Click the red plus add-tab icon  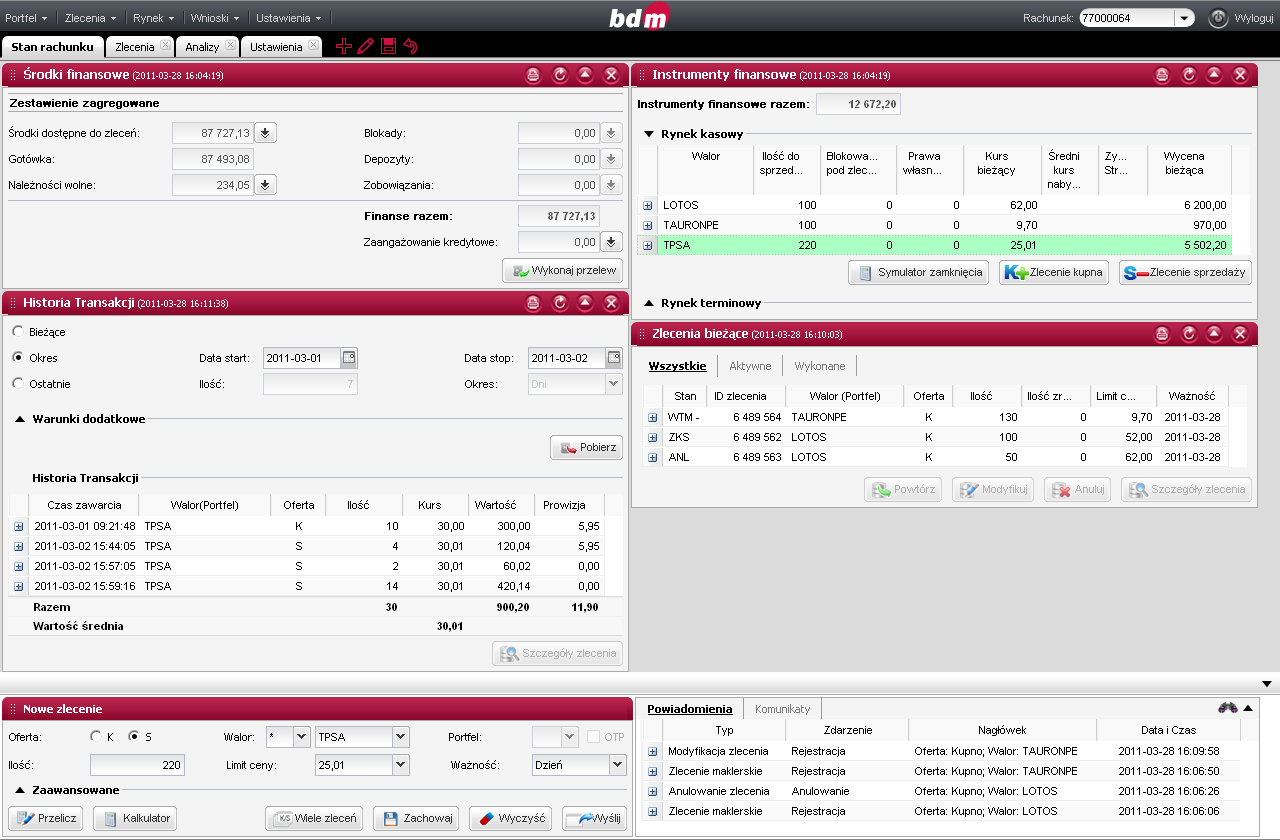pos(343,46)
